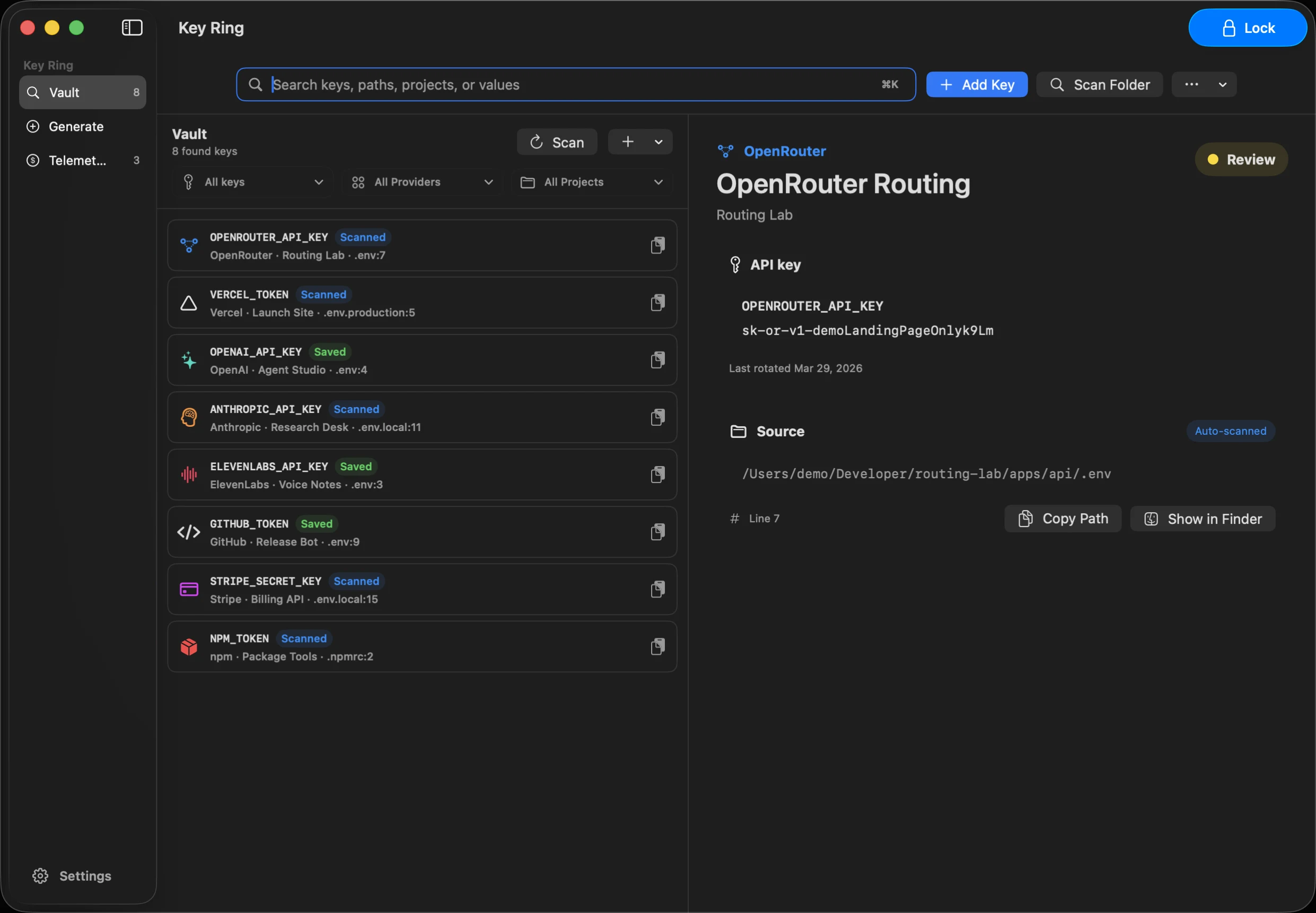Click the key icon beside API key heading
Screen dimensions: 1316x913
point(735,264)
